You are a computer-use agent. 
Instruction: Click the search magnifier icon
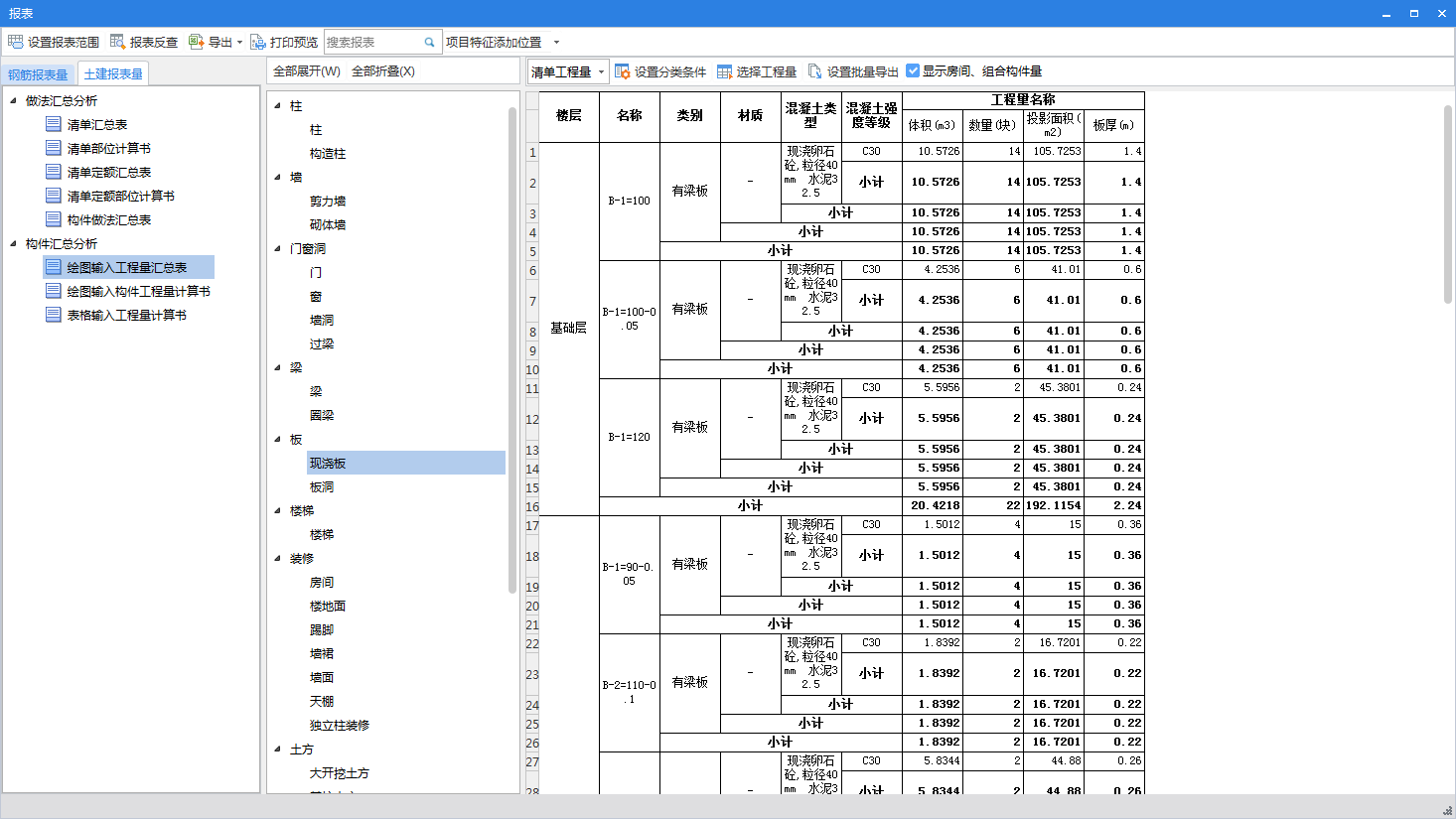click(x=429, y=42)
